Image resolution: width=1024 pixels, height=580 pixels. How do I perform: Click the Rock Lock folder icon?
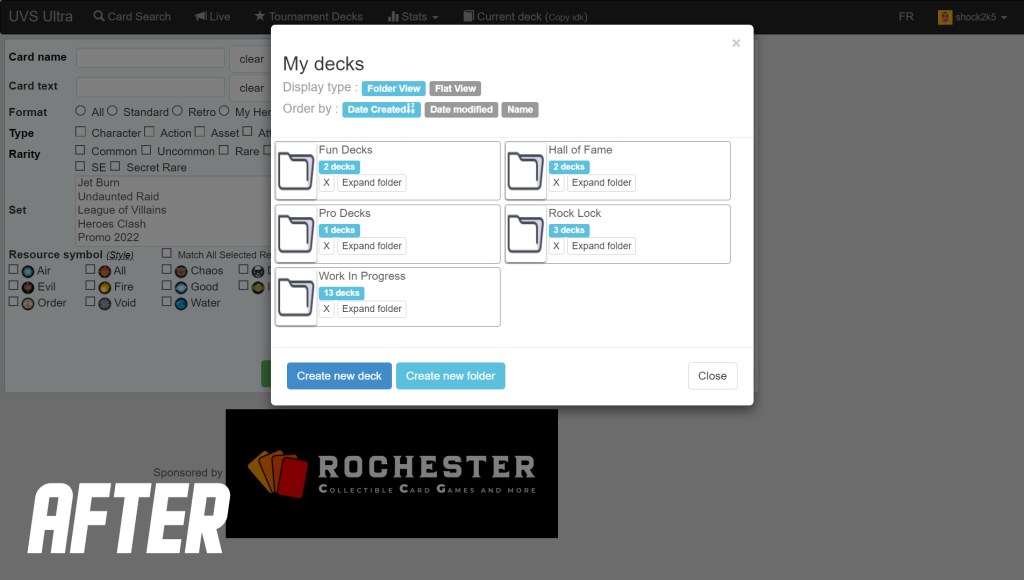(x=526, y=234)
